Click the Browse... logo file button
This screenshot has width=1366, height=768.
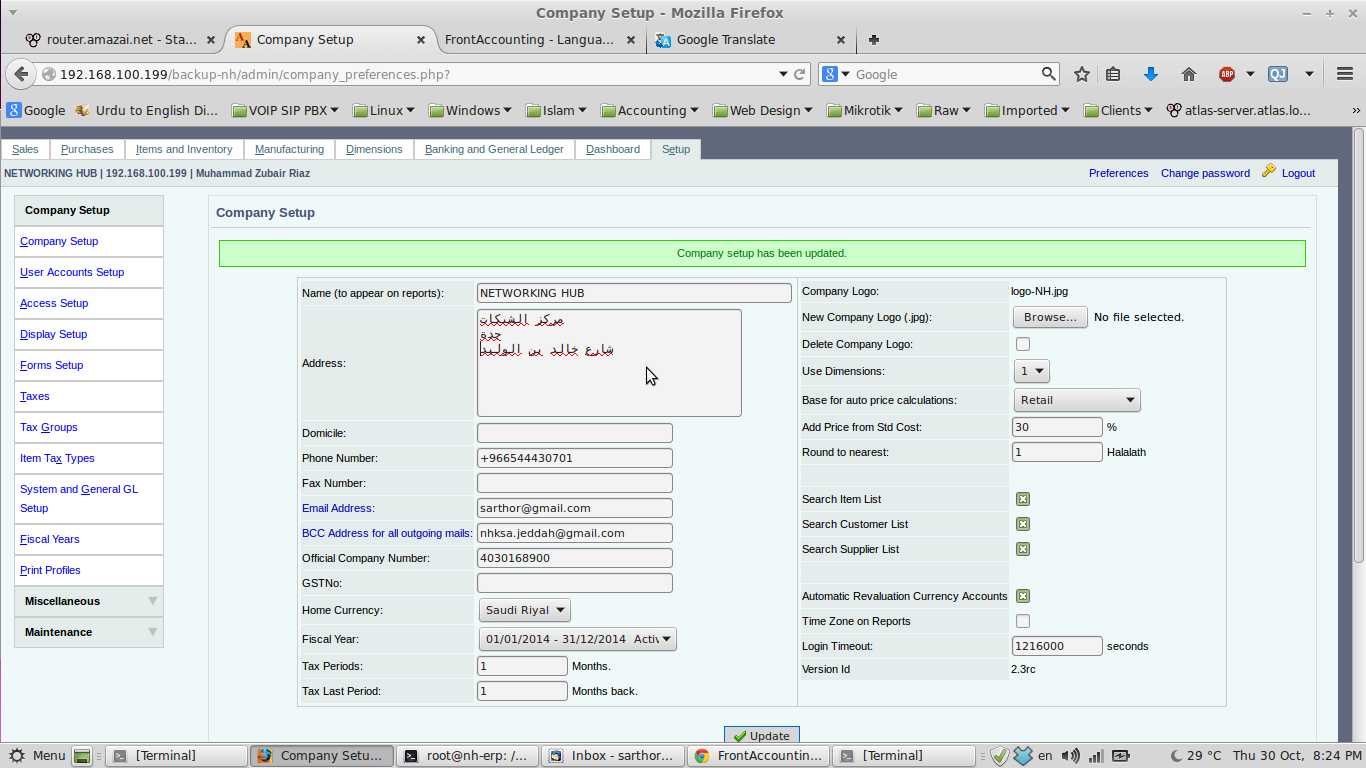click(x=1050, y=317)
